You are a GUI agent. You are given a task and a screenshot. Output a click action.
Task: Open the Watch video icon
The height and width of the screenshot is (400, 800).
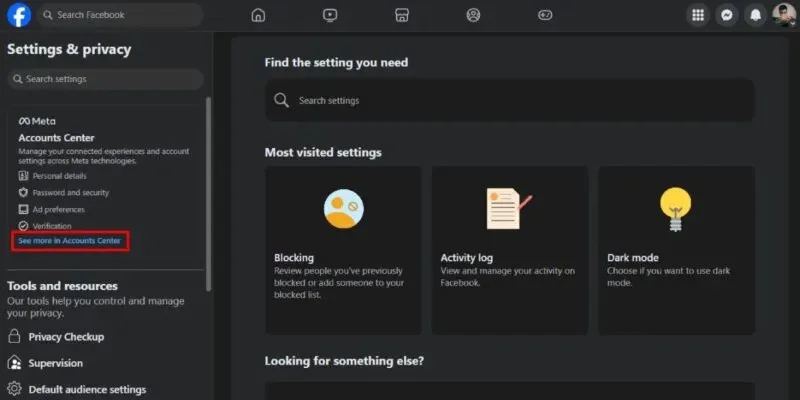[330, 15]
